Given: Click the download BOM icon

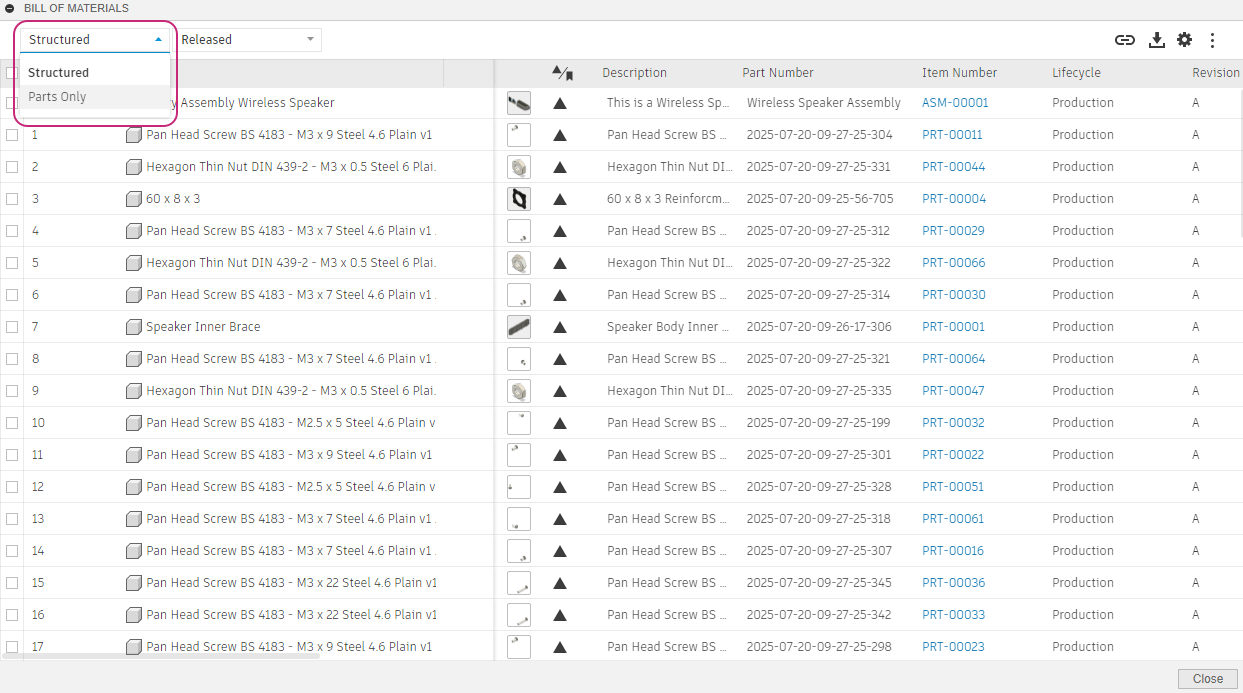Looking at the screenshot, I should (1156, 40).
